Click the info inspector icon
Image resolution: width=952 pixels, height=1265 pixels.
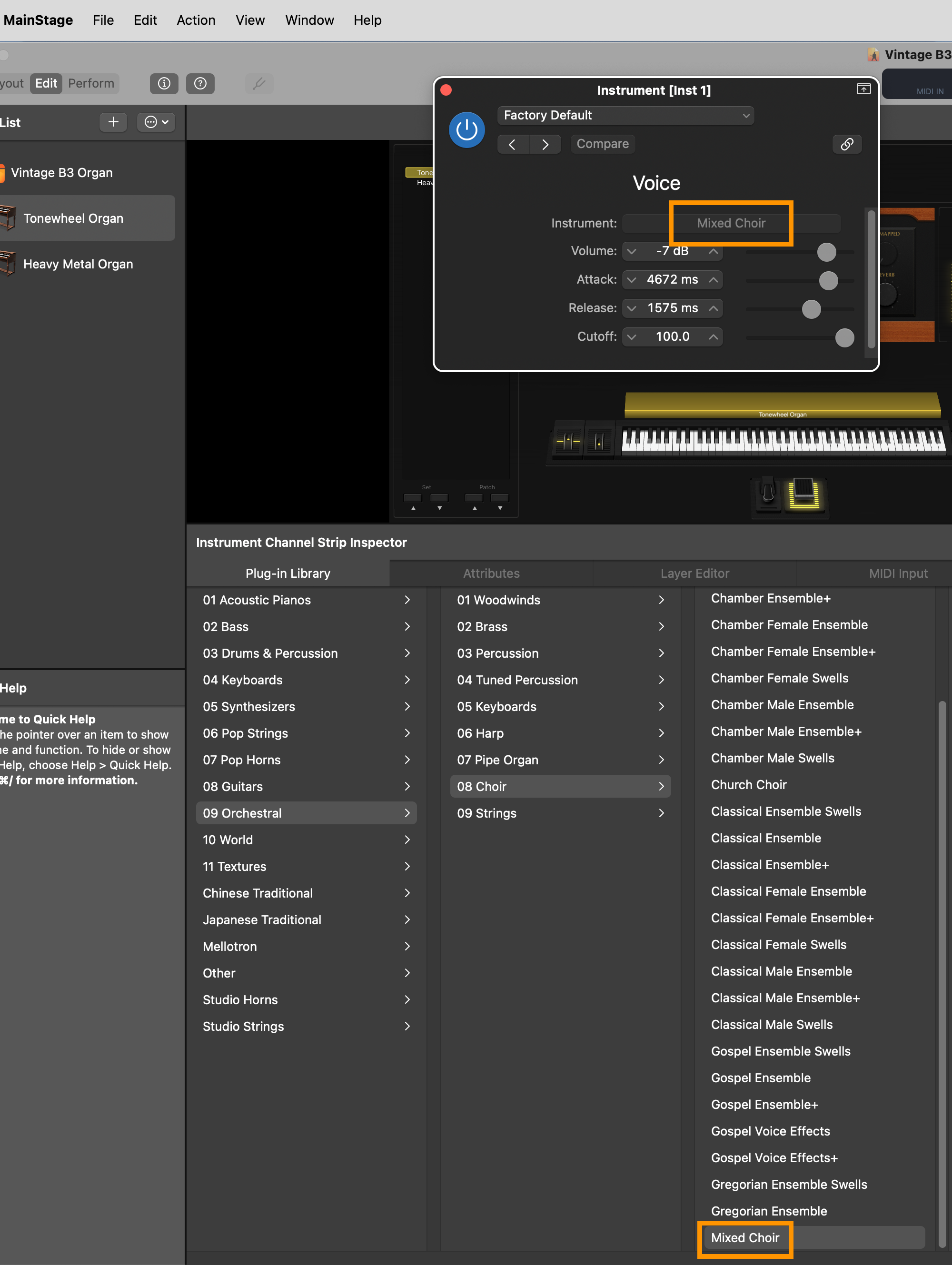[164, 83]
